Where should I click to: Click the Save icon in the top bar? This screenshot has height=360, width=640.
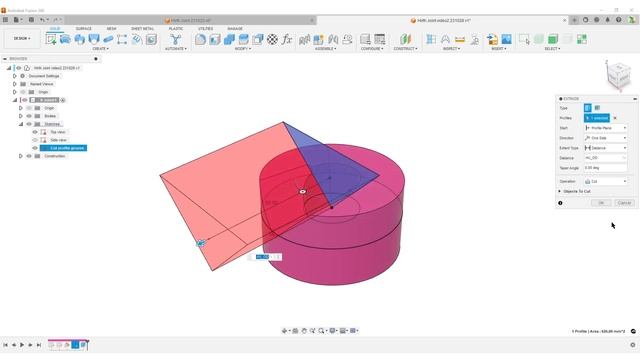[31, 20]
